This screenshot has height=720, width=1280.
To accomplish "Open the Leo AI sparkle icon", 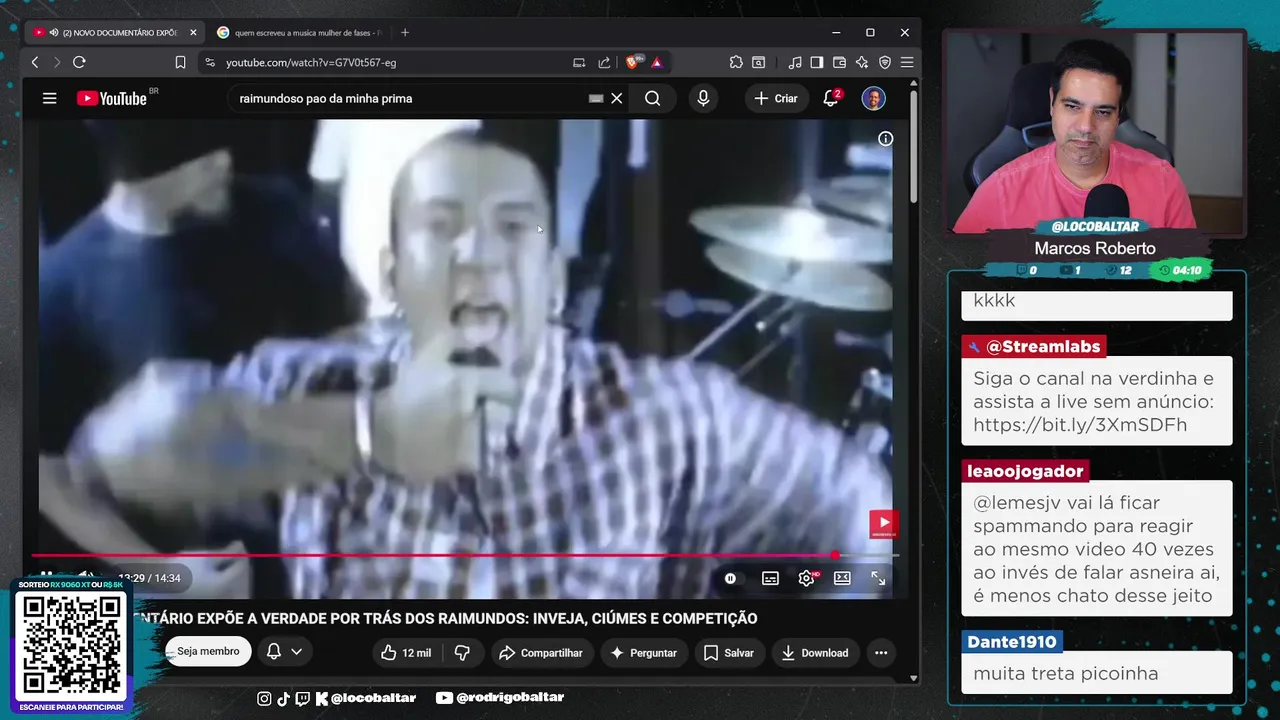I will [x=861, y=62].
